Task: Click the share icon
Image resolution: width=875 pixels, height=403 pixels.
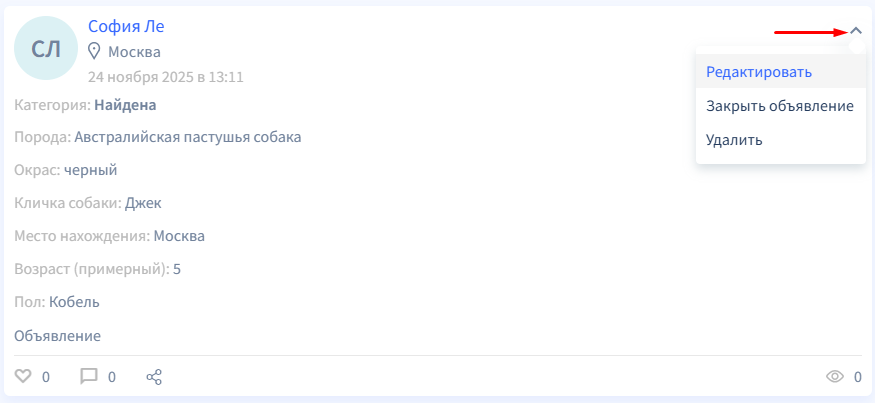Action: 154,377
